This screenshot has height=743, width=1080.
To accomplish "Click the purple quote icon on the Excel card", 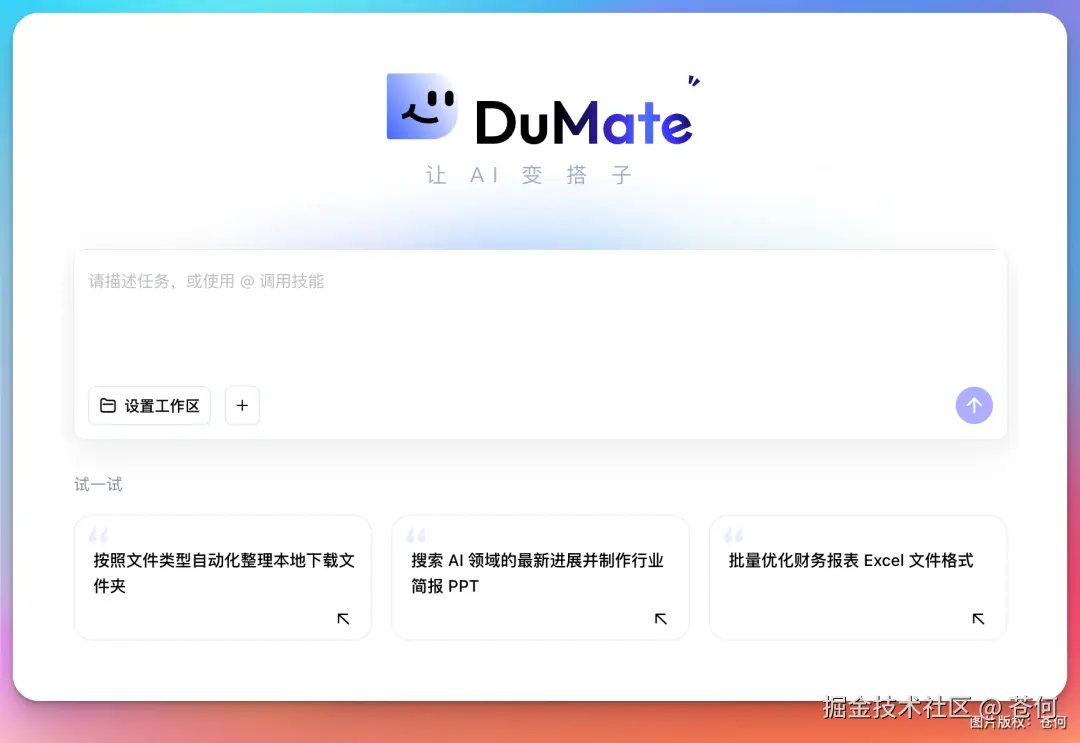I will pyautogui.click(x=733, y=534).
